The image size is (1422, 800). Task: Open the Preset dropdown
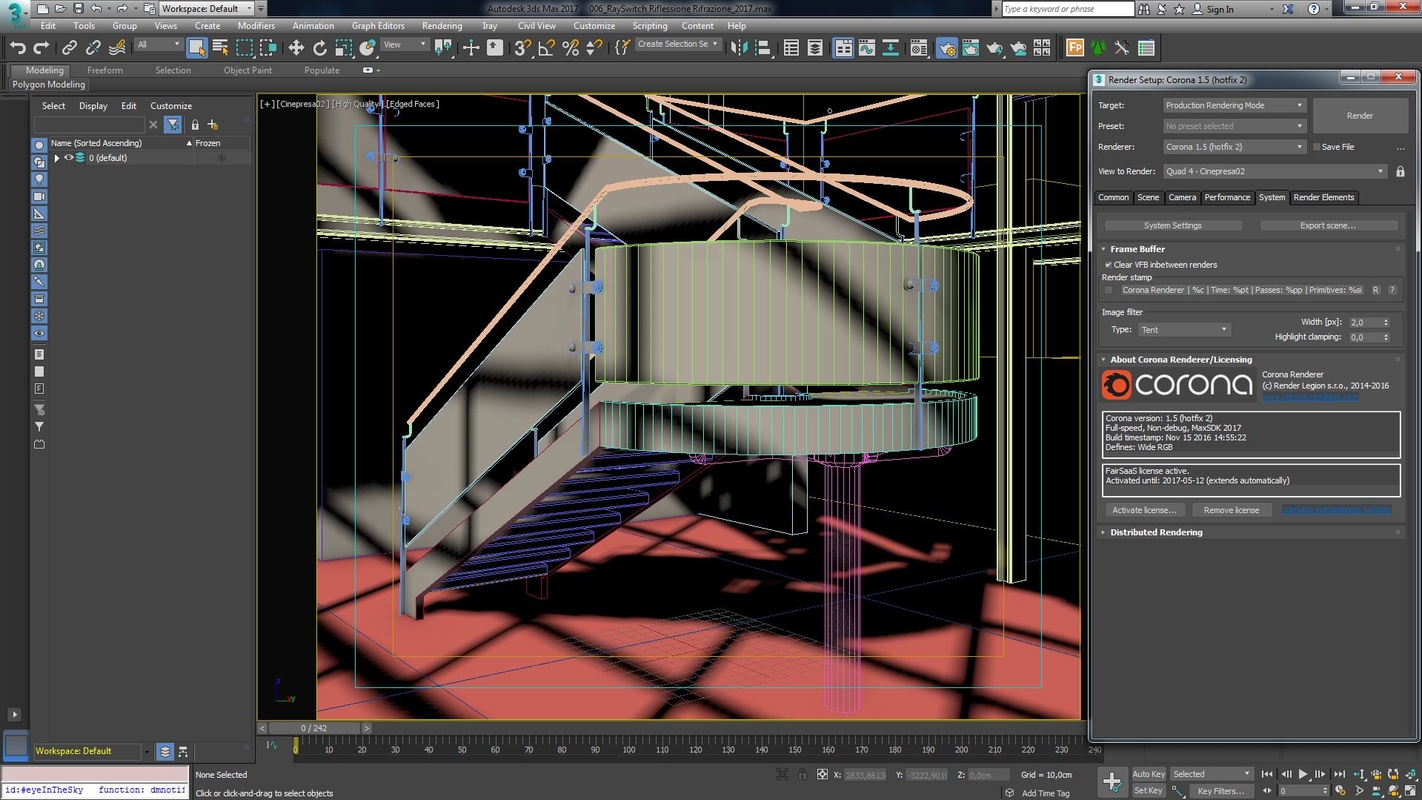[1235, 126]
